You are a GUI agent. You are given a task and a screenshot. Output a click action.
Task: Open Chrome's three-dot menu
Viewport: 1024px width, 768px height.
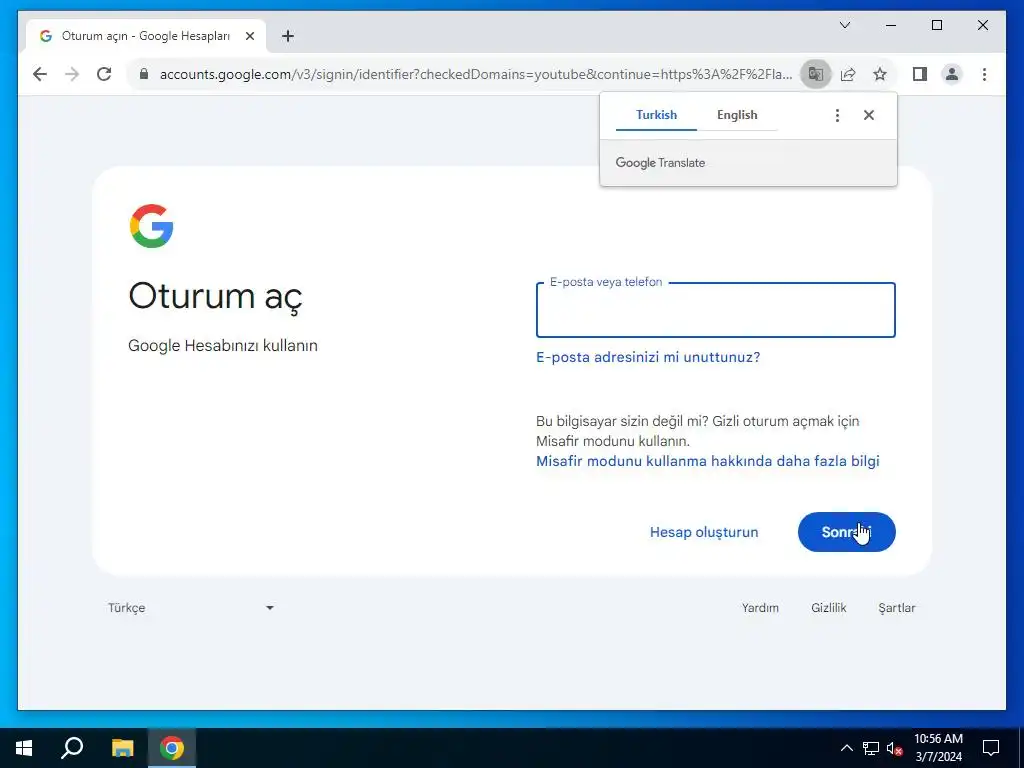click(984, 74)
